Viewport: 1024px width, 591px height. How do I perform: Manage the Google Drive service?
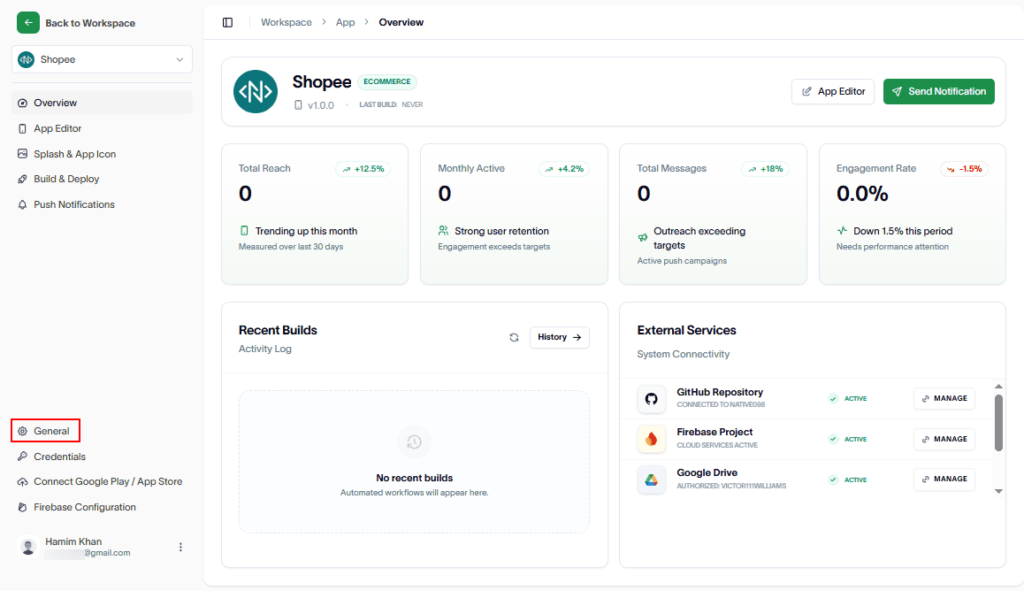point(944,479)
